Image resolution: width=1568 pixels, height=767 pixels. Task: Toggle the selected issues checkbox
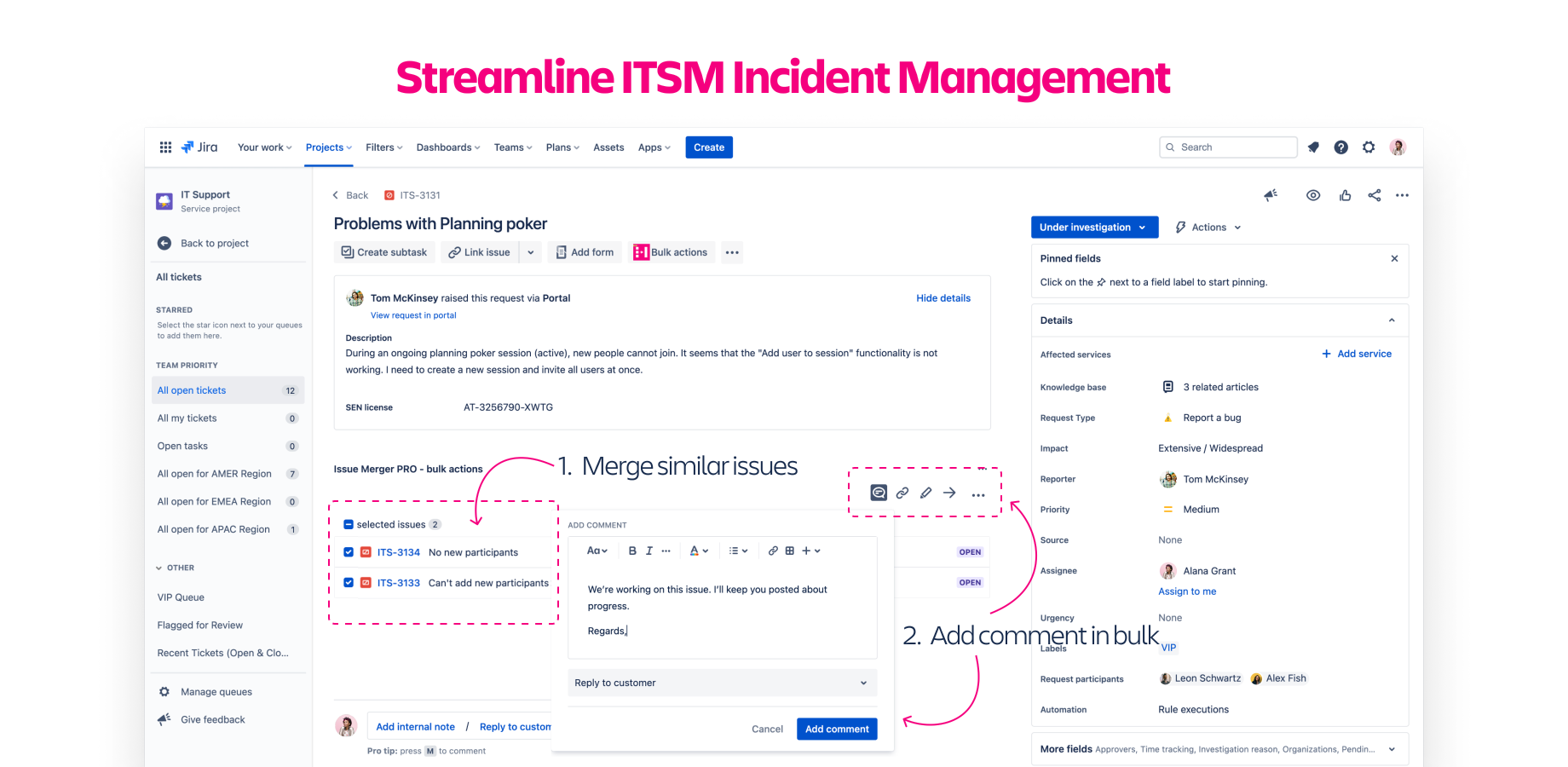348,525
